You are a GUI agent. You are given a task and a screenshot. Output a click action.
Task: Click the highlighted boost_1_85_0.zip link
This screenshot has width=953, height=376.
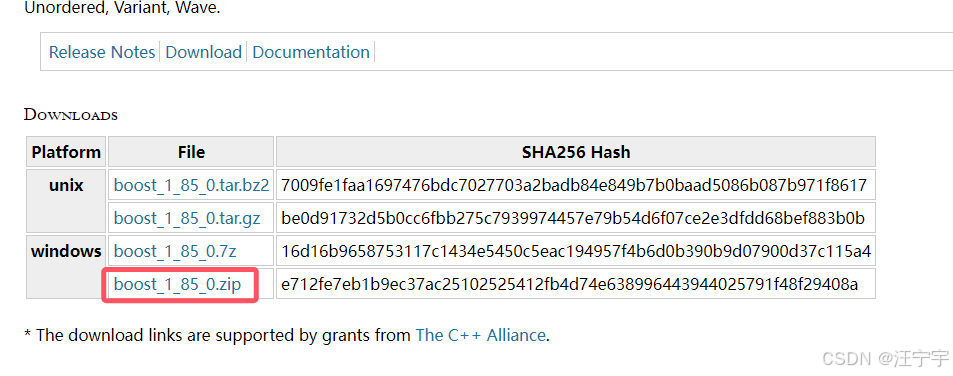177,284
